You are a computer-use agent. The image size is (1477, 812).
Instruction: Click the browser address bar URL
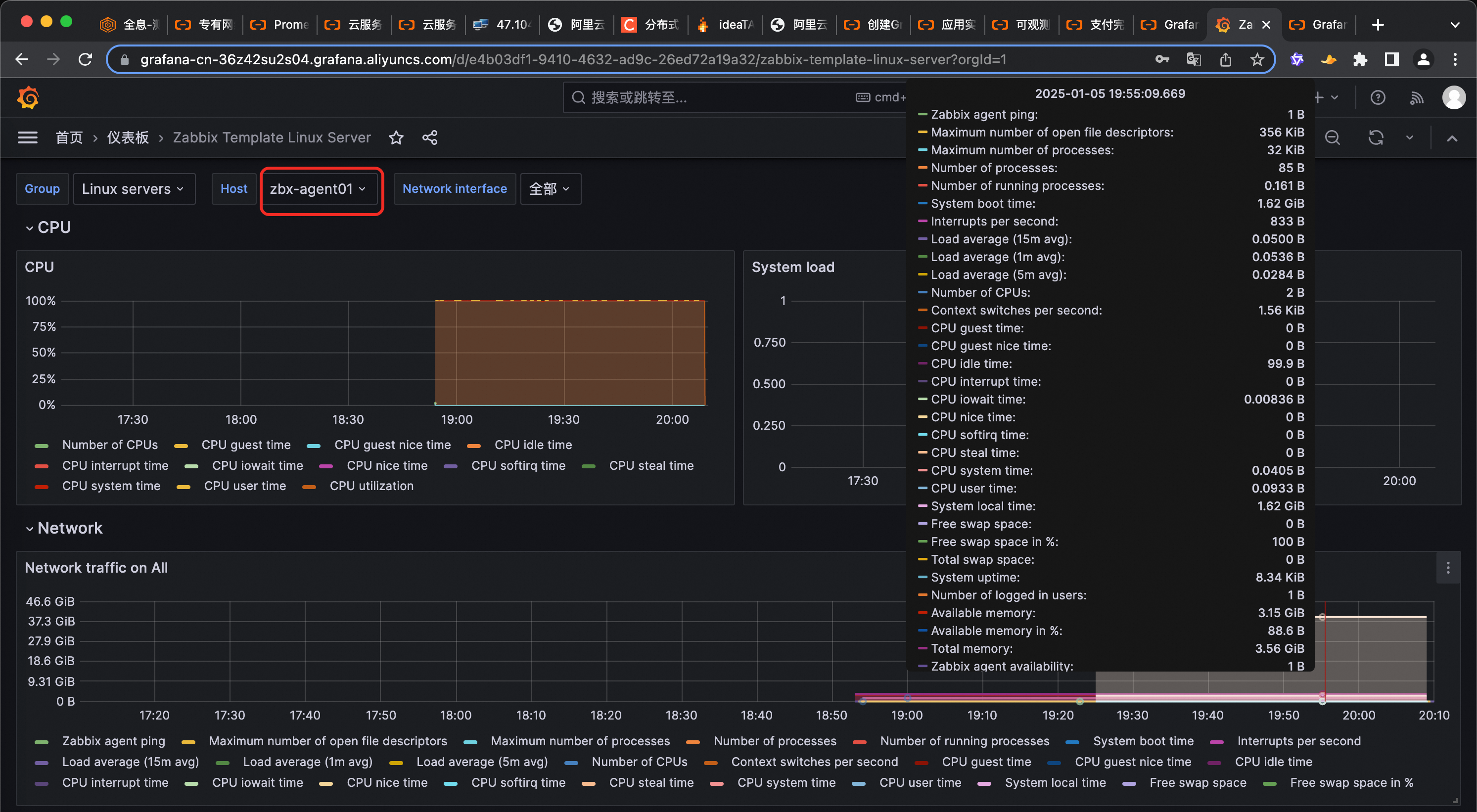573,59
